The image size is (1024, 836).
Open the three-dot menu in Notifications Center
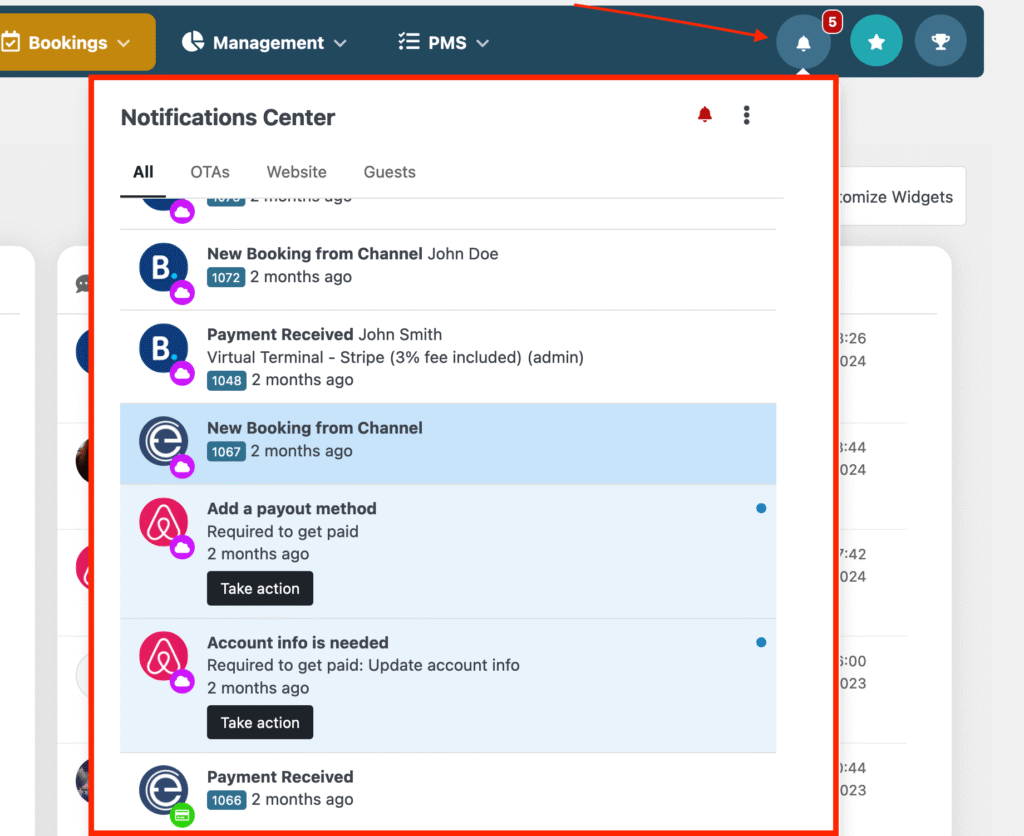point(746,114)
